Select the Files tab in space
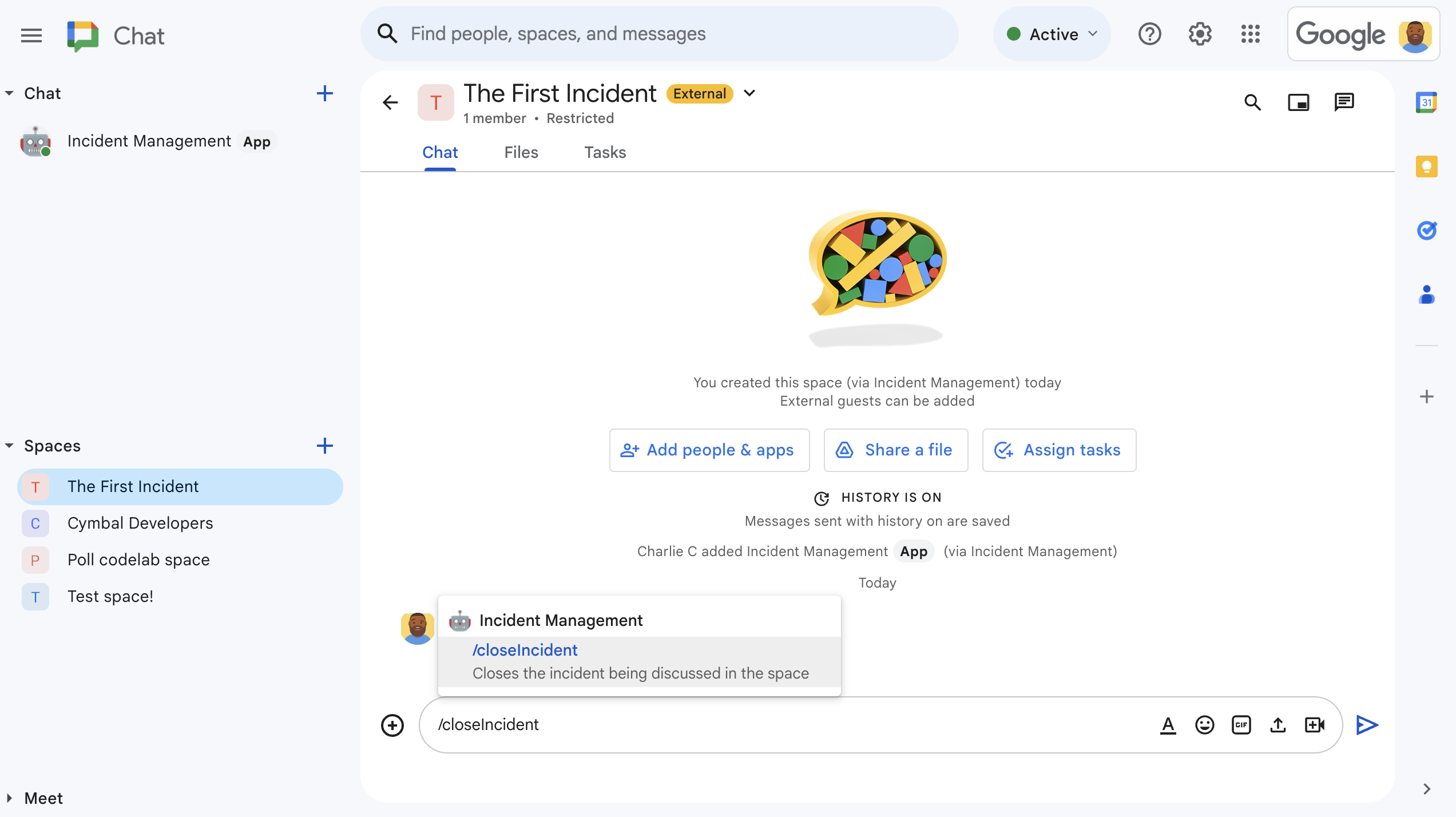The height and width of the screenshot is (817, 1456). click(x=521, y=152)
